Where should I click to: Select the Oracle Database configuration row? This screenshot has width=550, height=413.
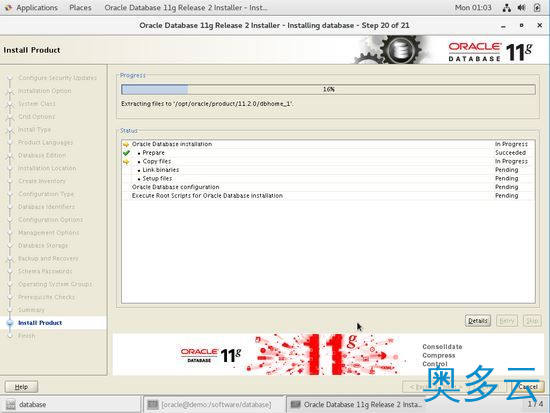(x=328, y=187)
